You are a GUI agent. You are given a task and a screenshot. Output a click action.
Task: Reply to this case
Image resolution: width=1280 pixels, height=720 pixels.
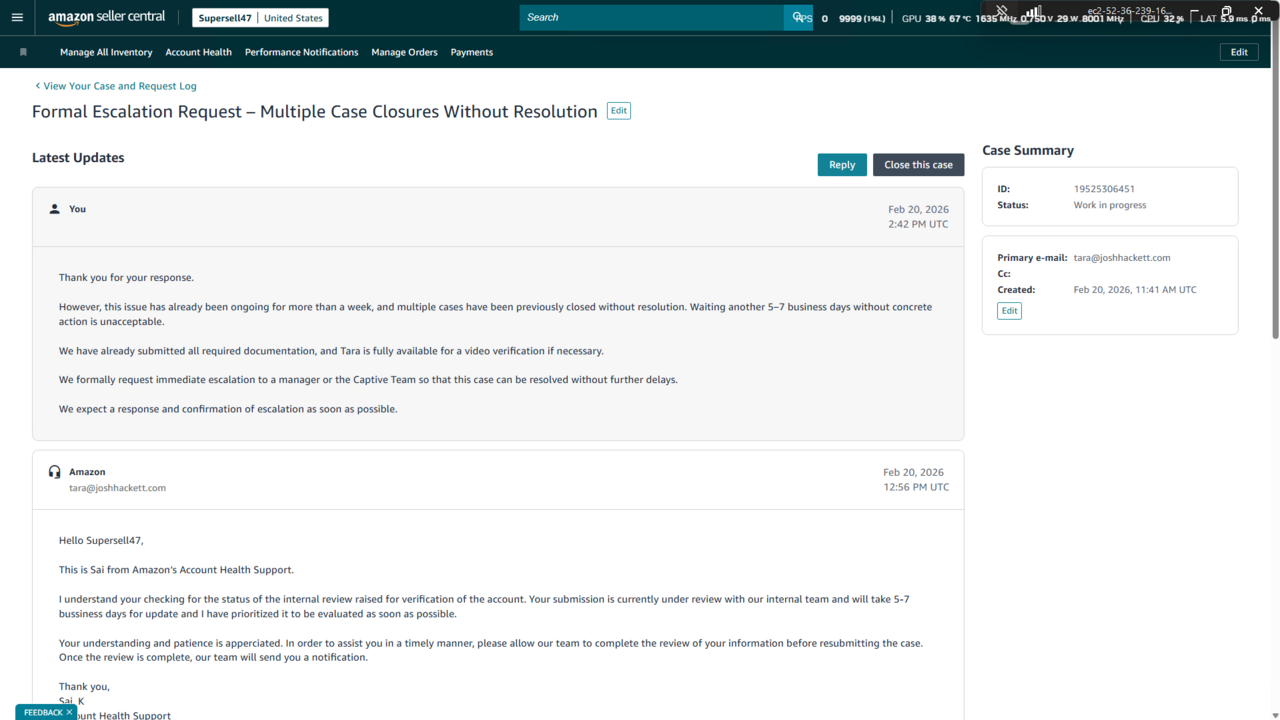pyautogui.click(x=842, y=165)
